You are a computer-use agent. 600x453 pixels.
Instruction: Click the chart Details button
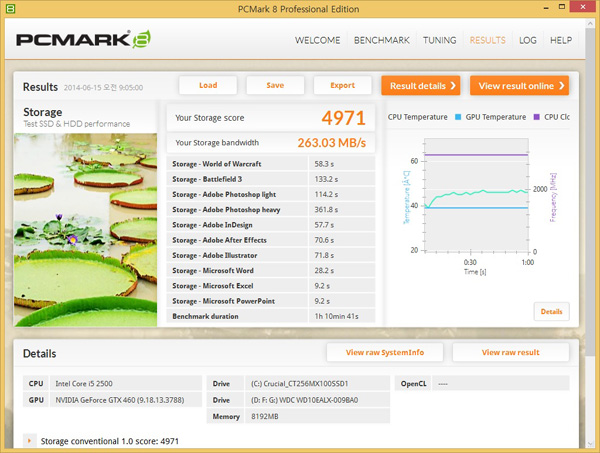click(551, 311)
